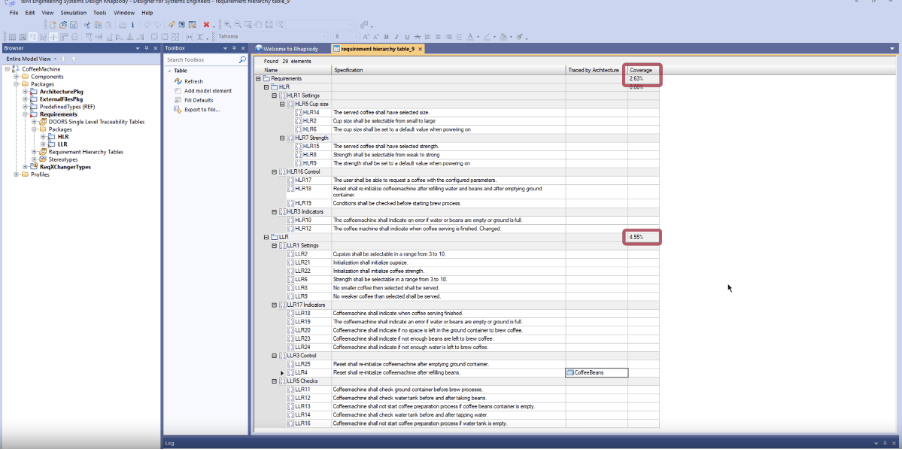Select the ReqXChangerTypes package node

click(65, 167)
